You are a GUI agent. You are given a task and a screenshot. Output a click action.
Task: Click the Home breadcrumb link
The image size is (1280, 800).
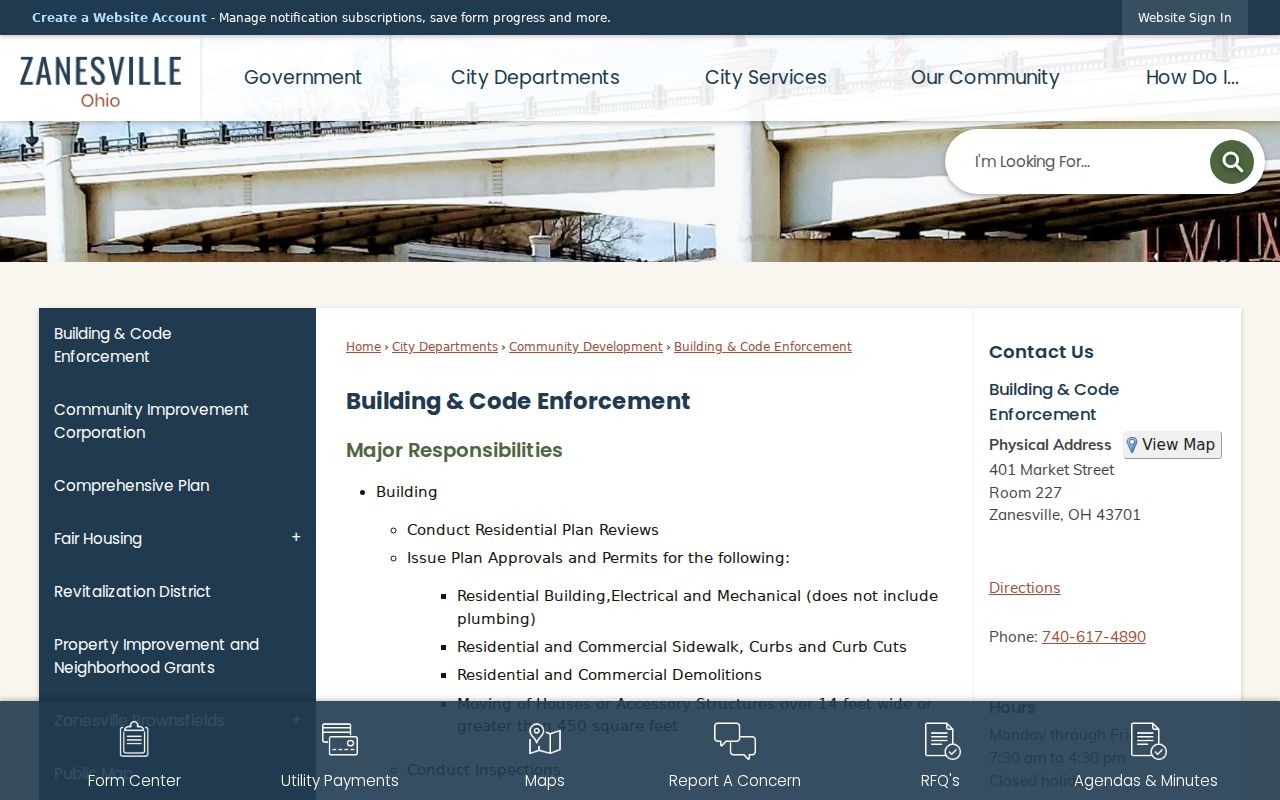click(363, 347)
